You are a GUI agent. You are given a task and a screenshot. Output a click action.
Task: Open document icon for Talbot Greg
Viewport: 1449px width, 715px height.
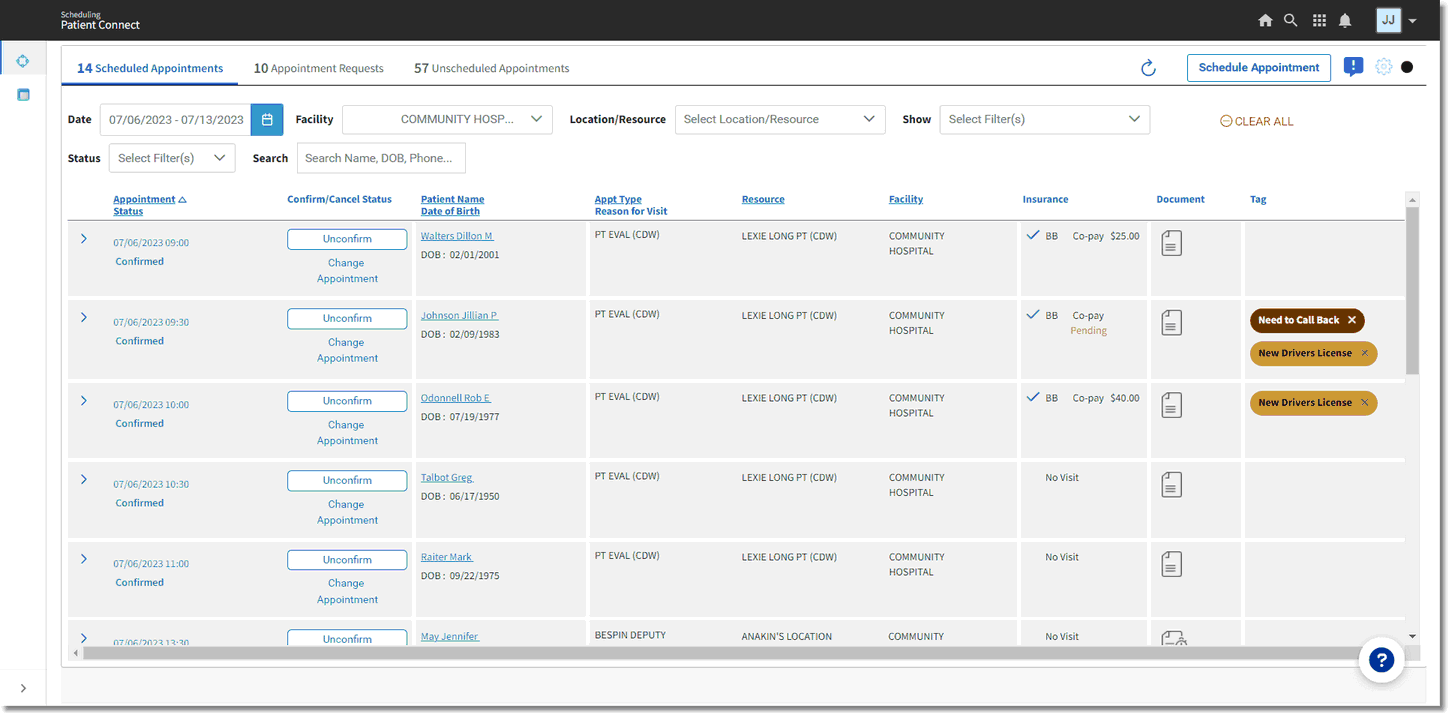tap(1171, 485)
